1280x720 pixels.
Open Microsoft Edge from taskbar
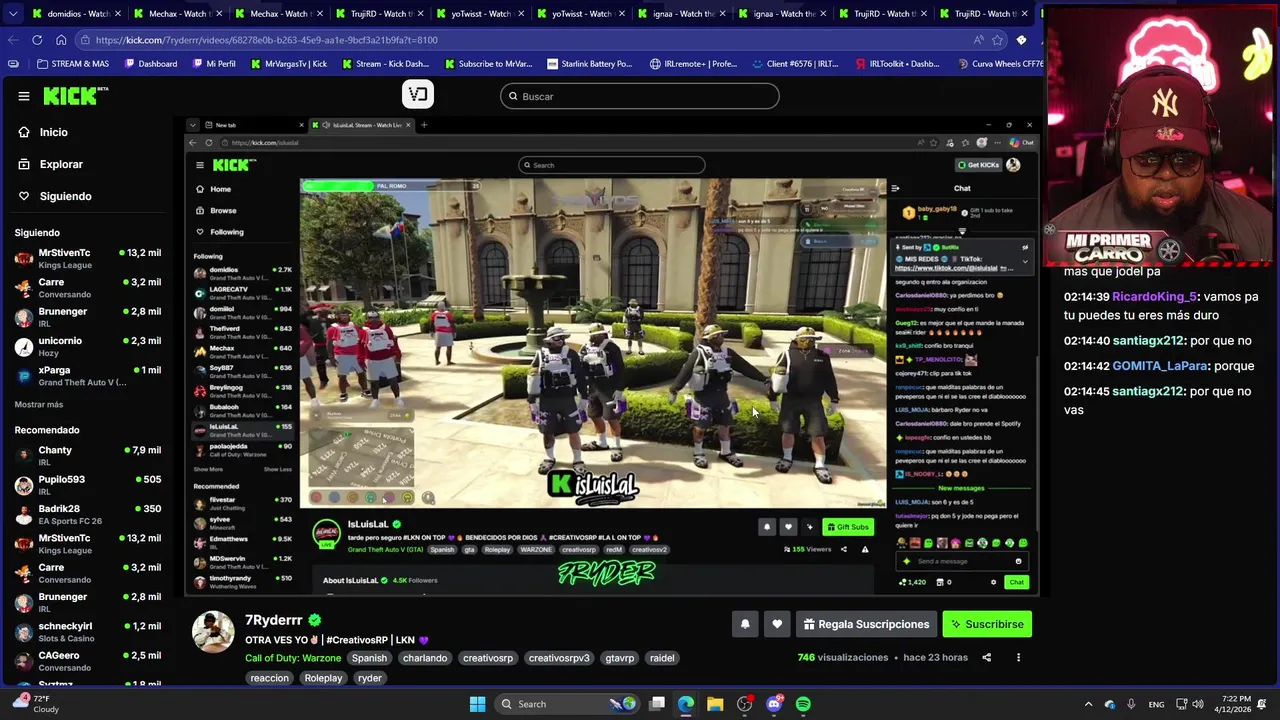tap(686, 704)
